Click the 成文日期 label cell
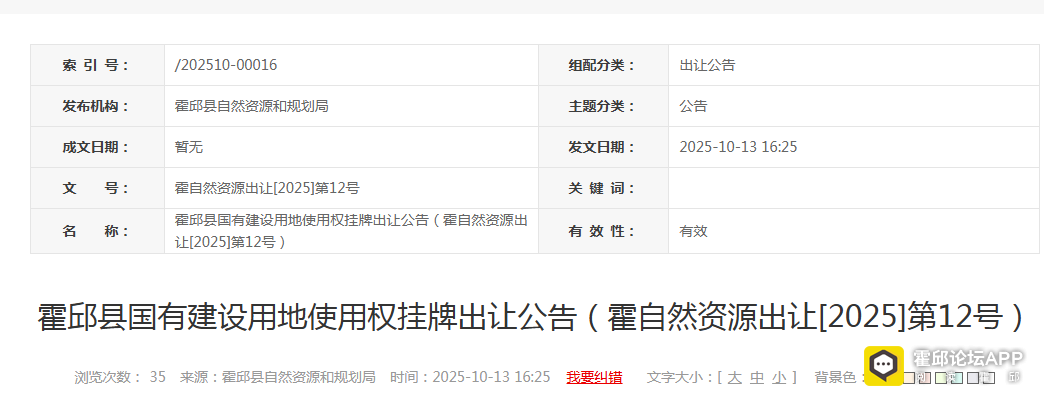1044x401 pixels. point(97,147)
